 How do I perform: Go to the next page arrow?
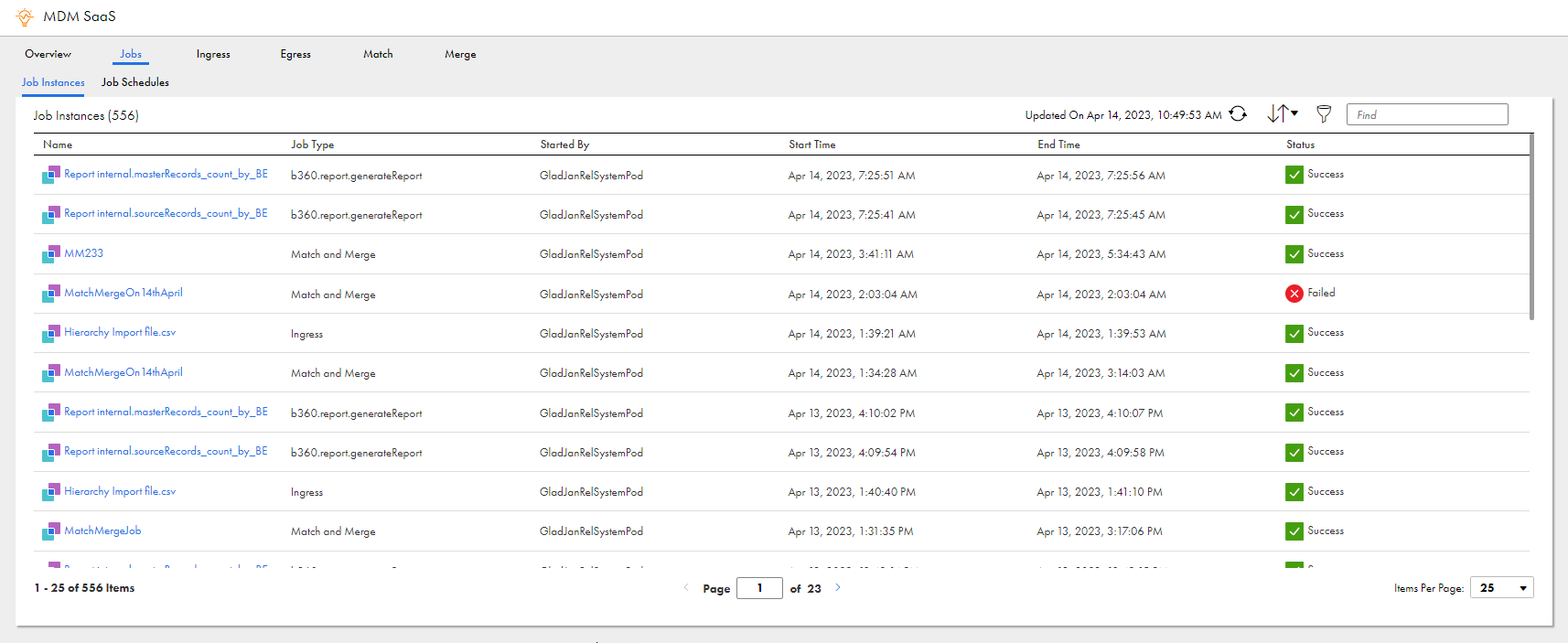(837, 587)
